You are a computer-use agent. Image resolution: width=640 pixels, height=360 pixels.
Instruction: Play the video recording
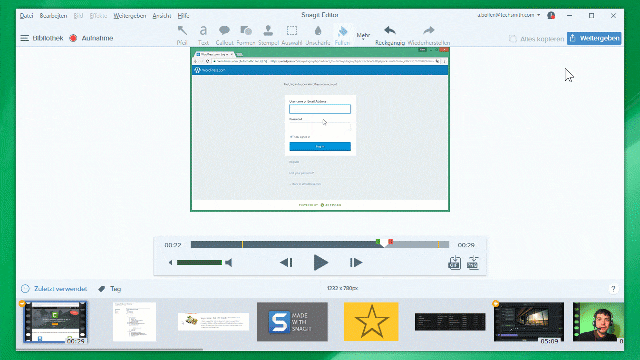click(x=320, y=262)
